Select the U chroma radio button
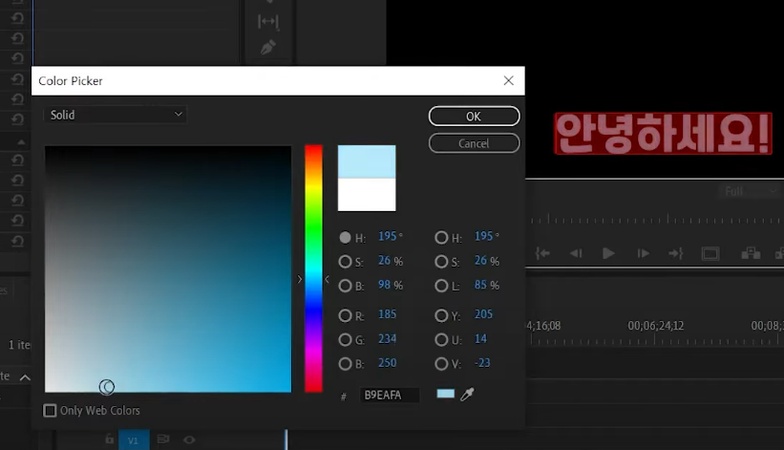Viewport: 784px width, 450px height. click(441, 340)
